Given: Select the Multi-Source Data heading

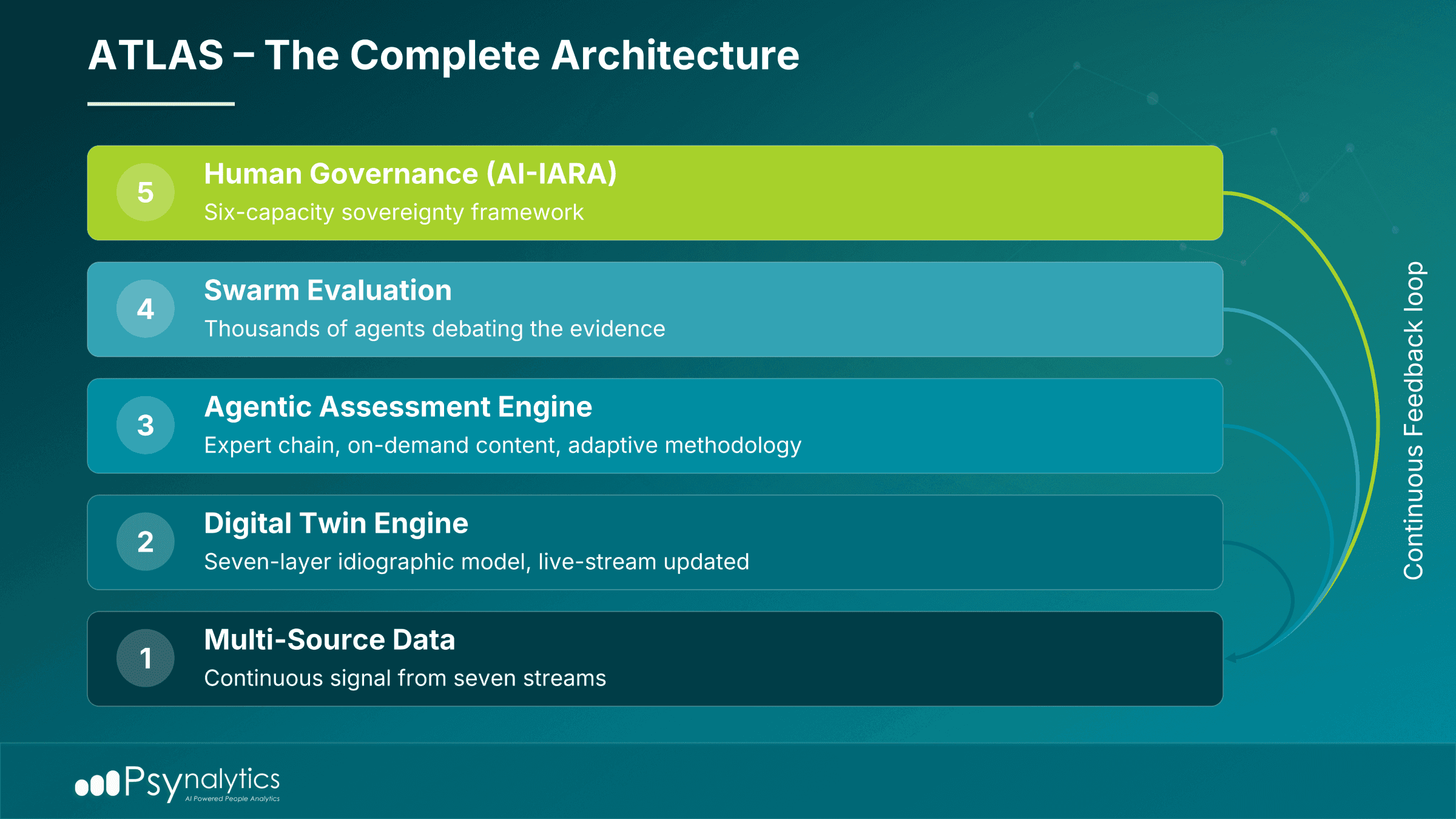Looking at the screenshot, I should click(329, 640).
